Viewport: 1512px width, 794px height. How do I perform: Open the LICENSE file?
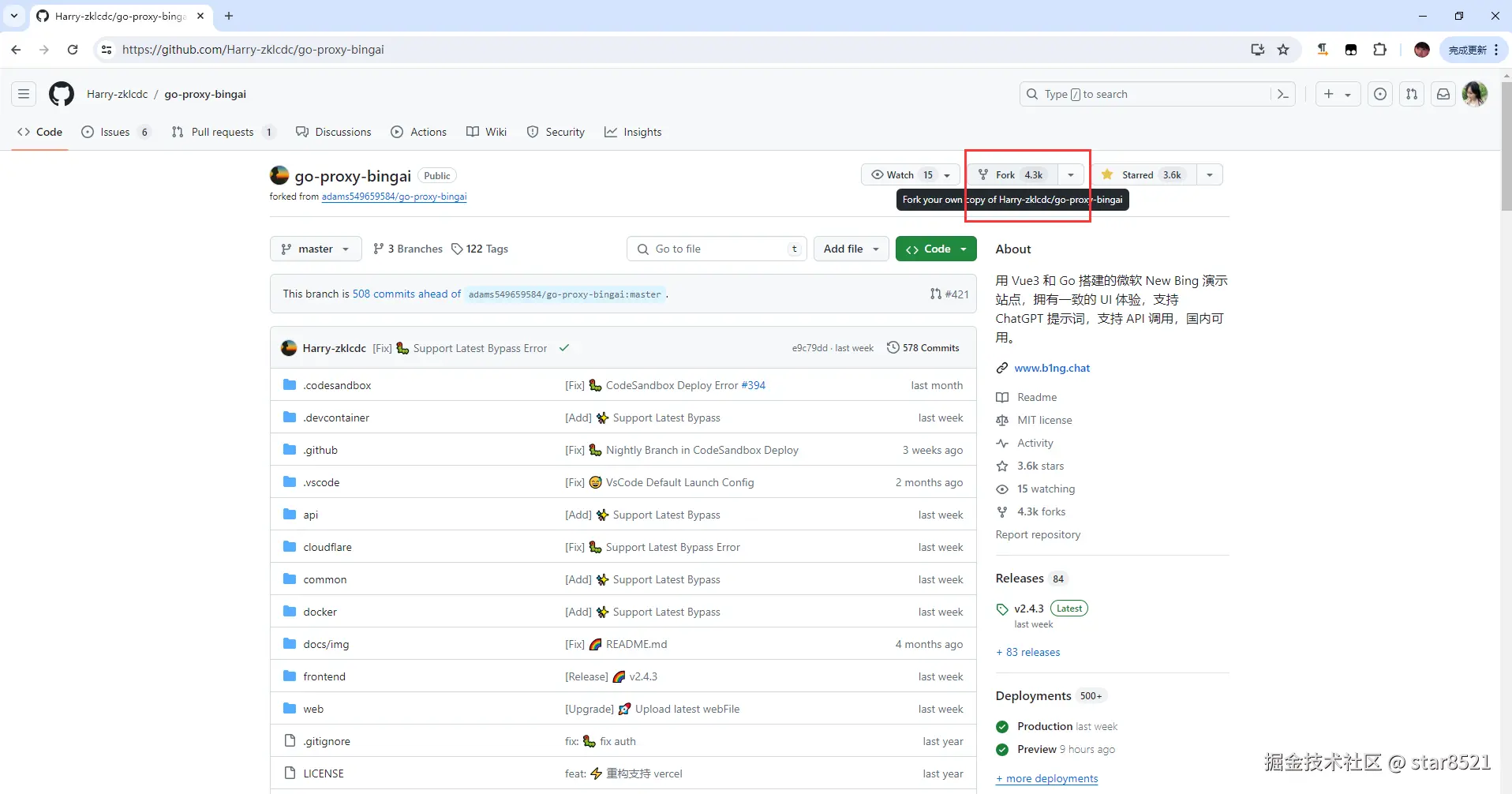click(324, 773)
